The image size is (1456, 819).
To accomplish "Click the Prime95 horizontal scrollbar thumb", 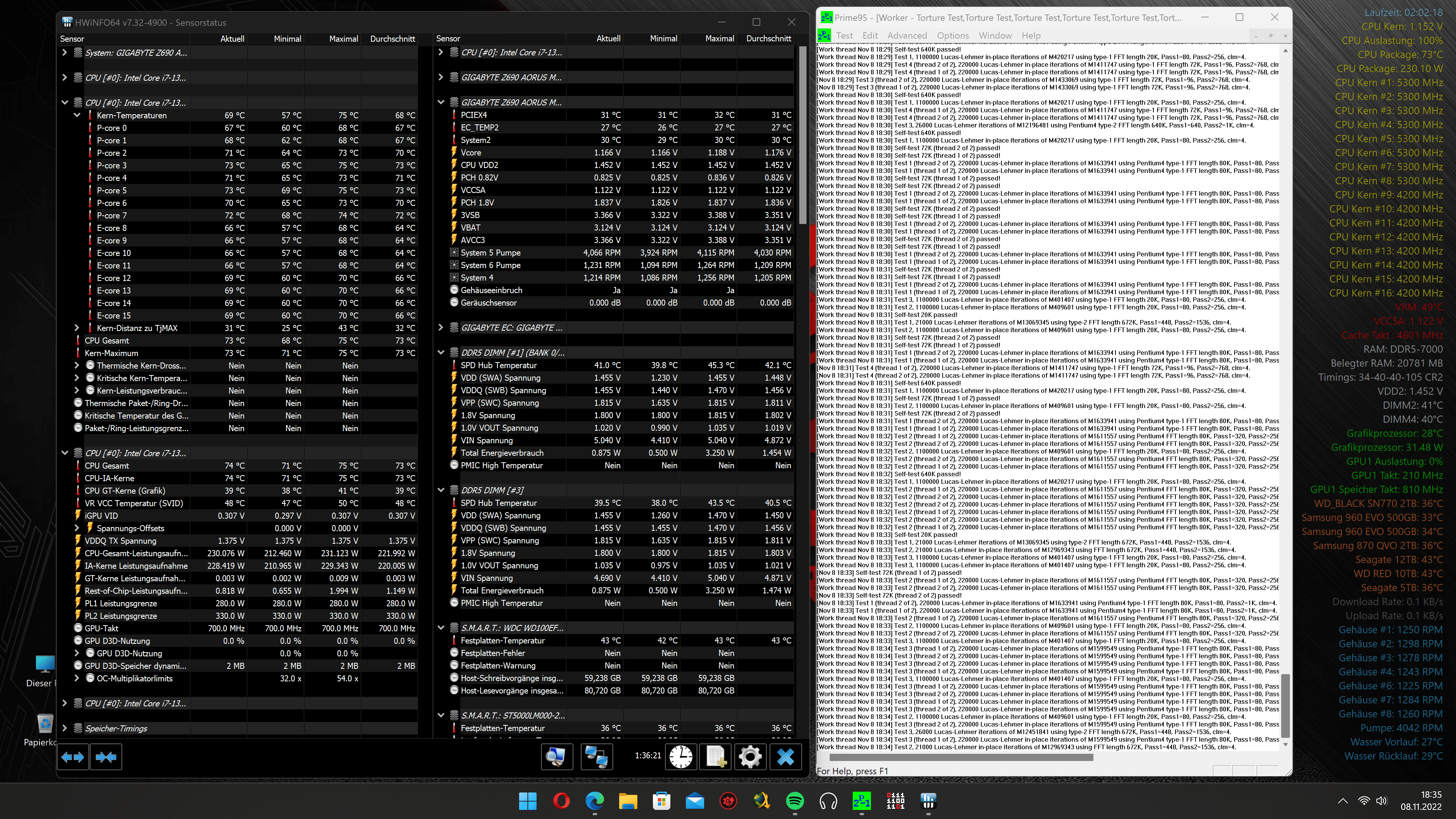I will pos(961,758).
